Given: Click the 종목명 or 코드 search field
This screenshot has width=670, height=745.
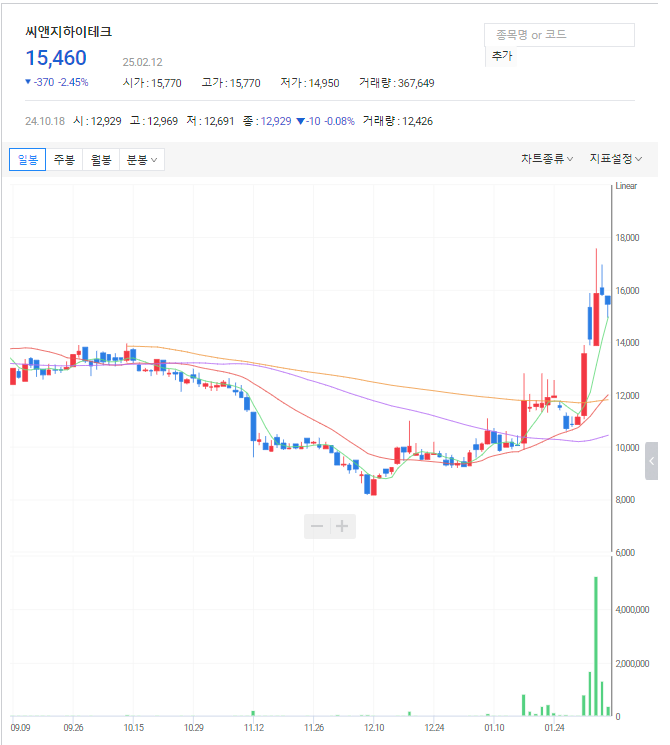Looking at the screenshot, I should [559, 35].
